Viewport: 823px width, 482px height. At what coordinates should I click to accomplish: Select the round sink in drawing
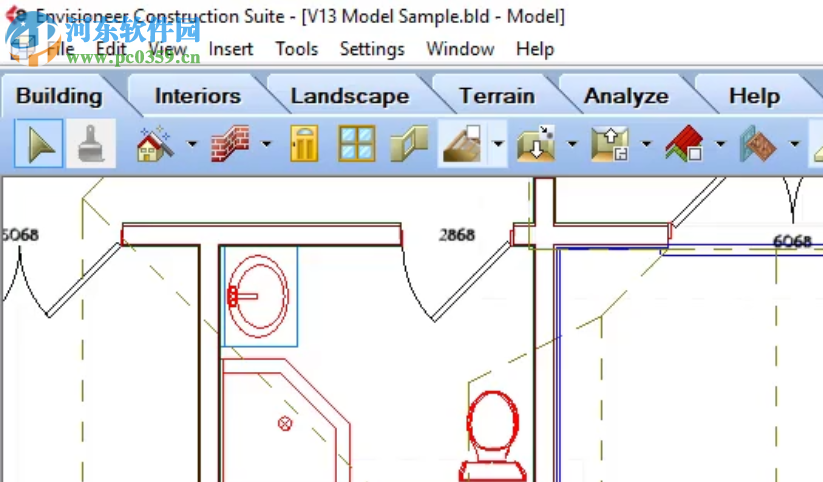point(258,296)
